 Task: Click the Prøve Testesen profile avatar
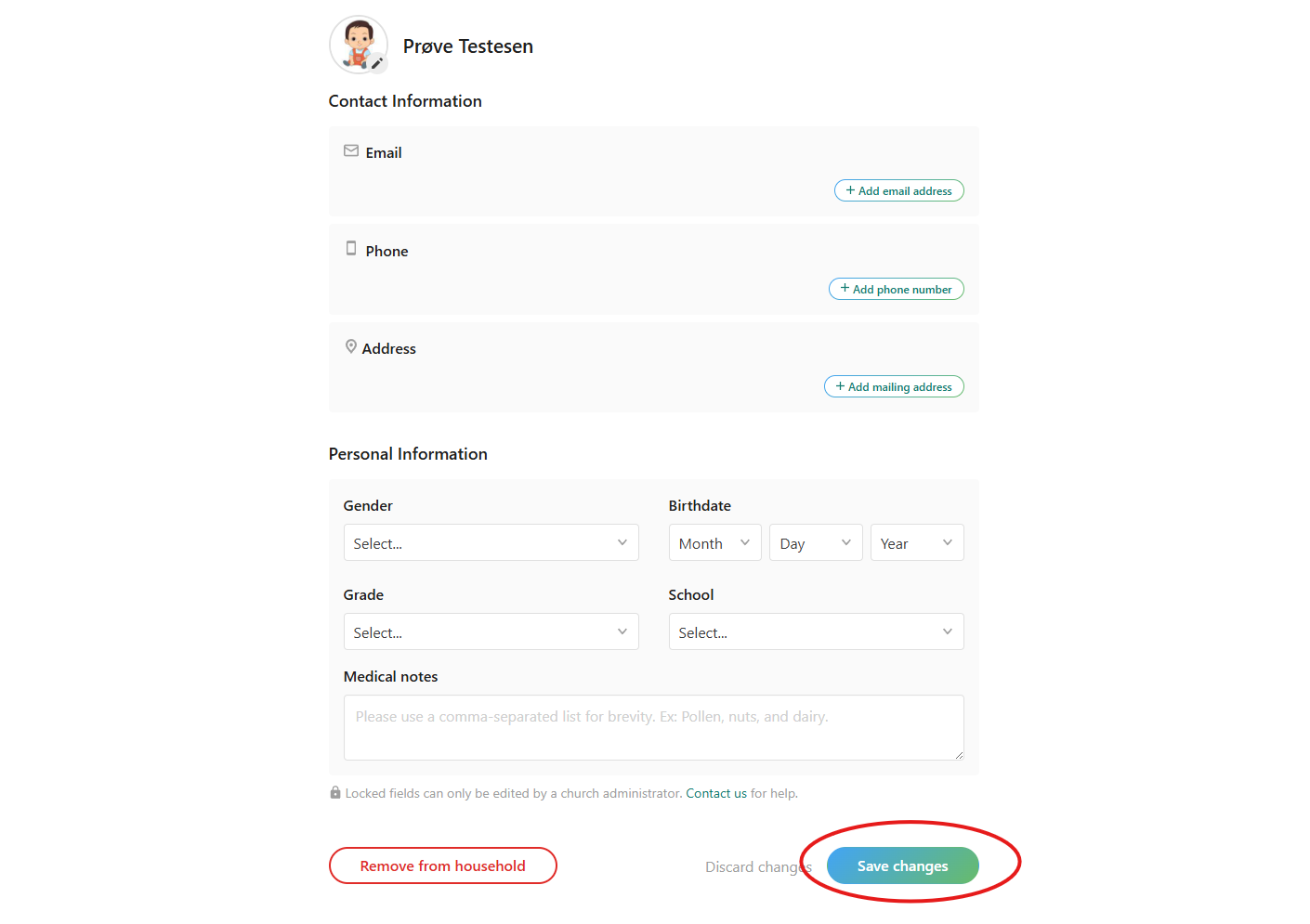[357, 43]
